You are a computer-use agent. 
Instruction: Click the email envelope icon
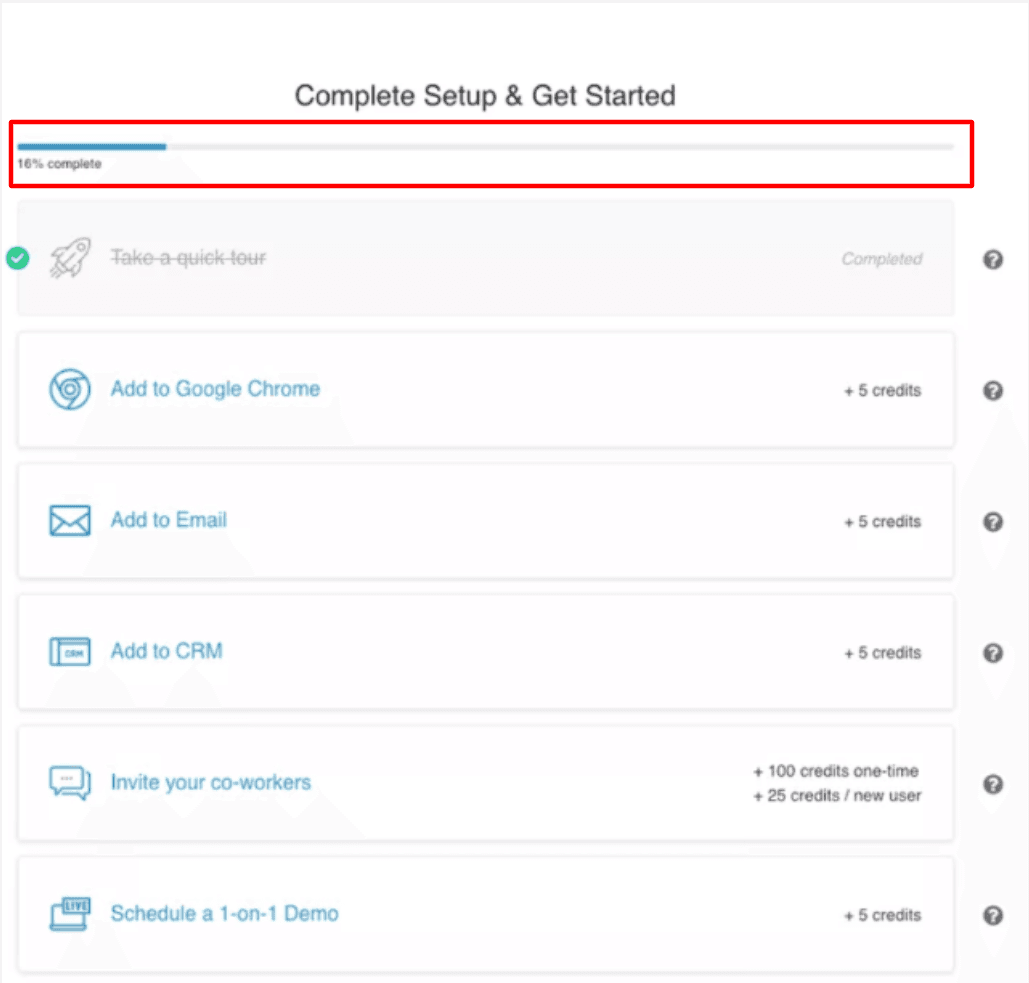68,520
